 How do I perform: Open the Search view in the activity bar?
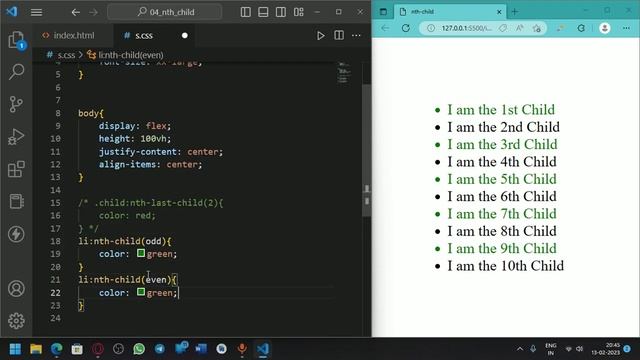[x=16, y=72]
